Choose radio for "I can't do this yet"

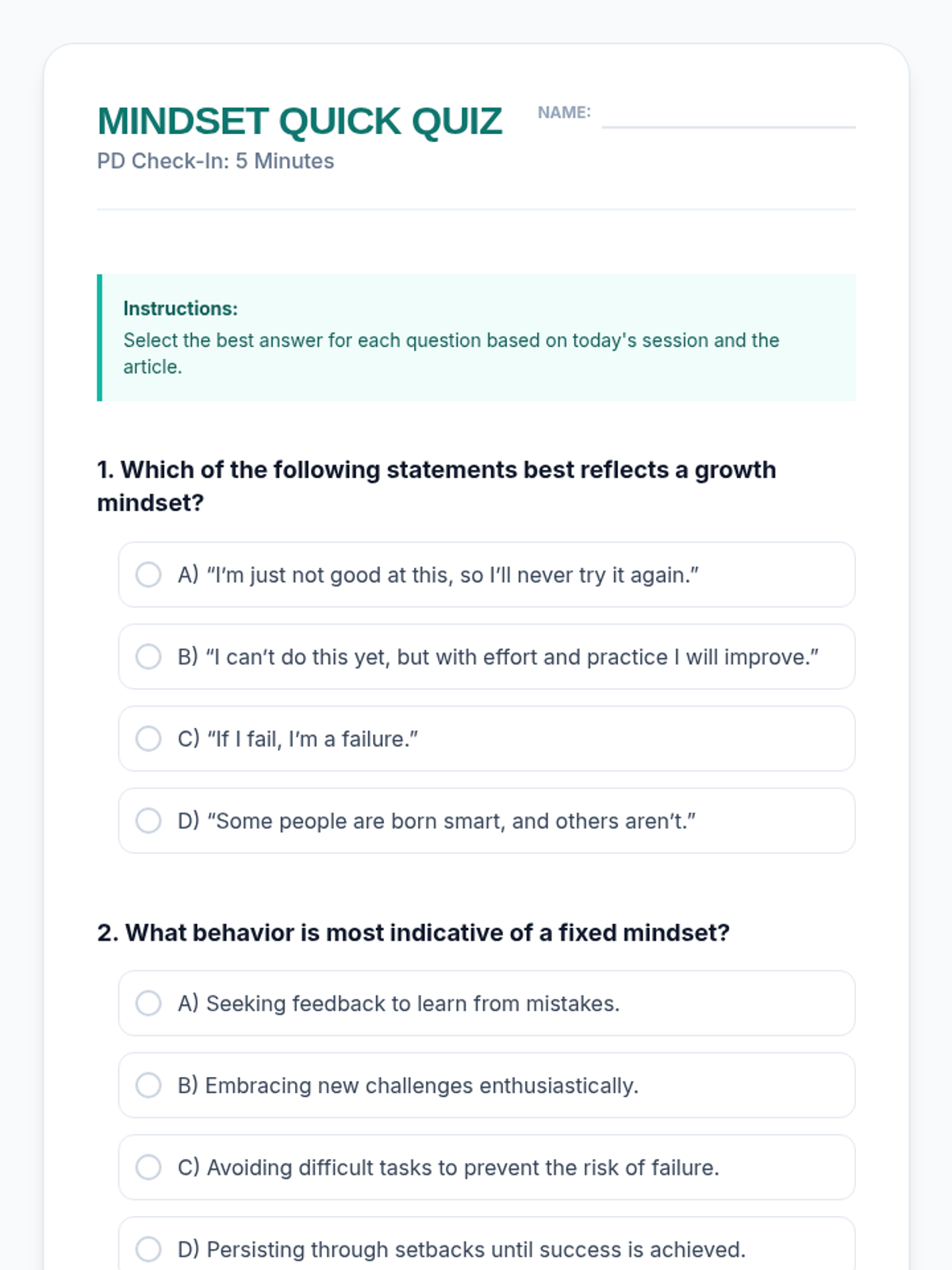(x=148, y=656)
